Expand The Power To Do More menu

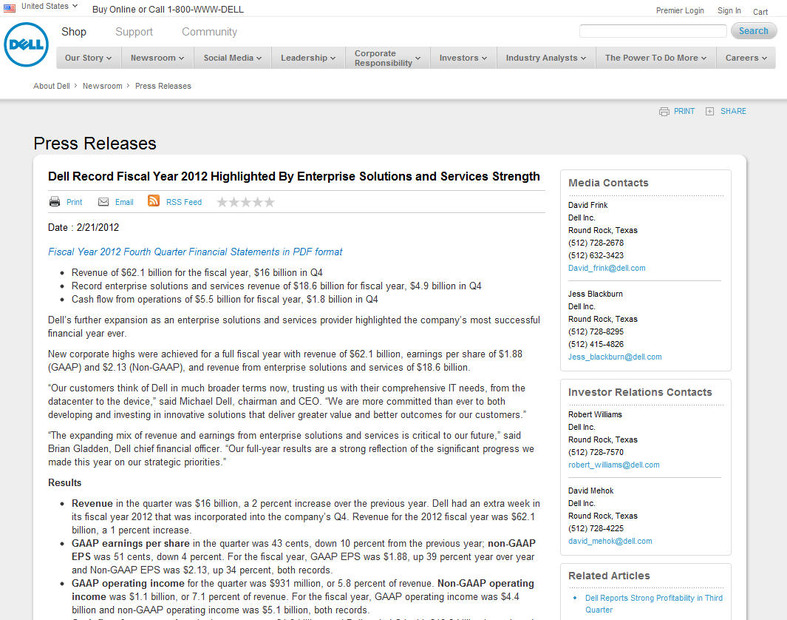click(x=655, y=58)
